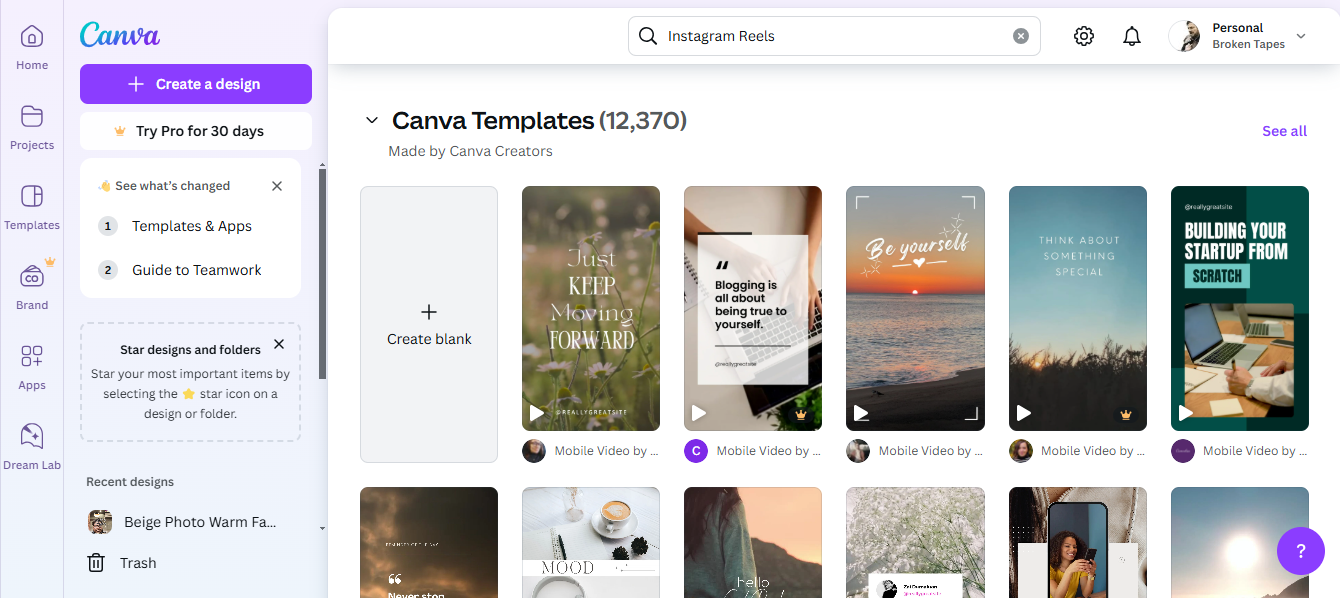This screenshot has height=598, width=1340.
Task: Click the sidebar scroll down arrow
Action: [x=322, y=528]
